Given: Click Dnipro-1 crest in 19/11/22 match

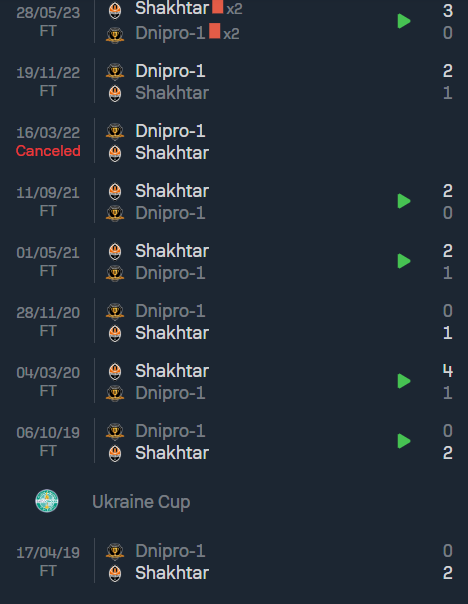Looking at the screenshot, I should click(115, 71).
